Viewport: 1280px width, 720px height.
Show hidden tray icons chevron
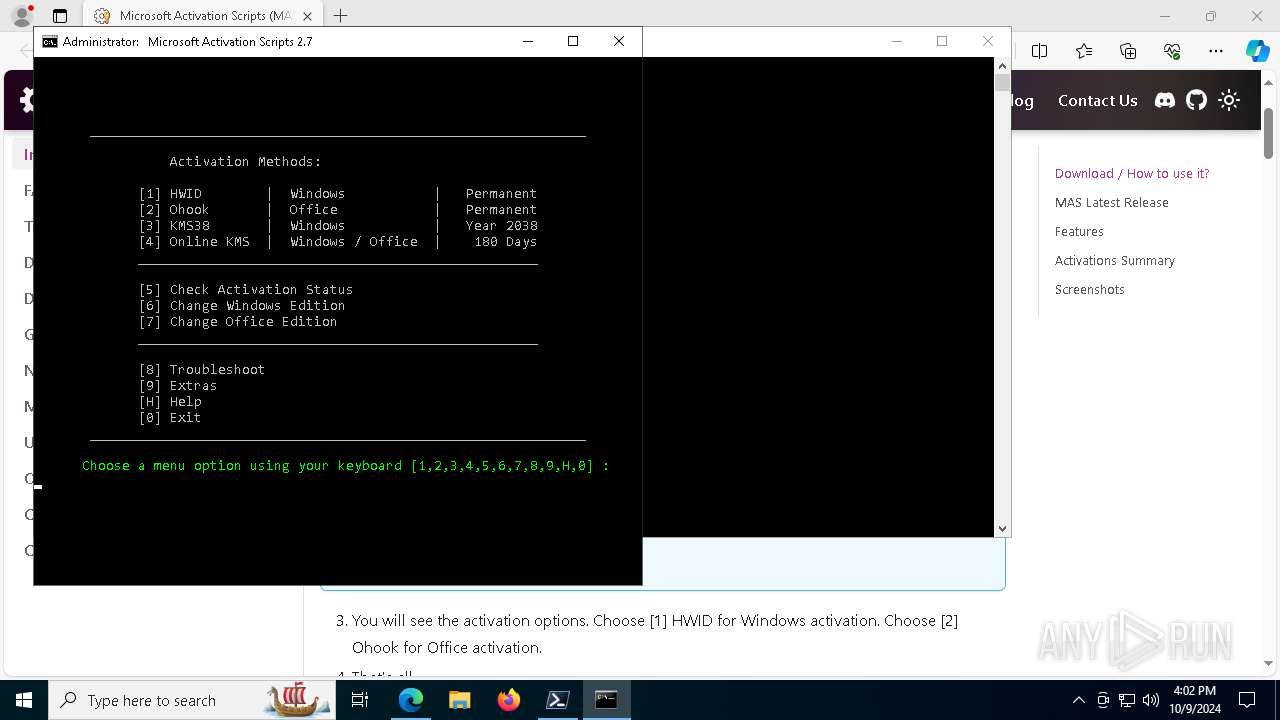pos(1078,700)
